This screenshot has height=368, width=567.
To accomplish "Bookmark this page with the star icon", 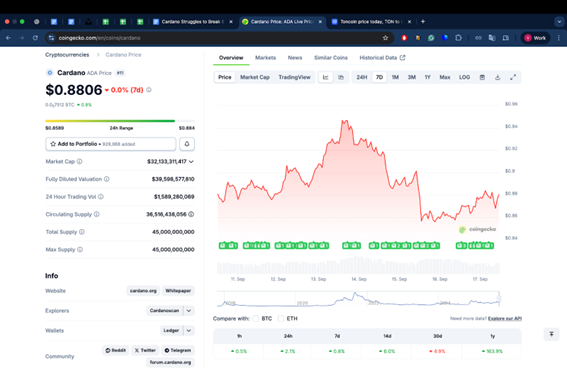I will click(x=385, y=38).
